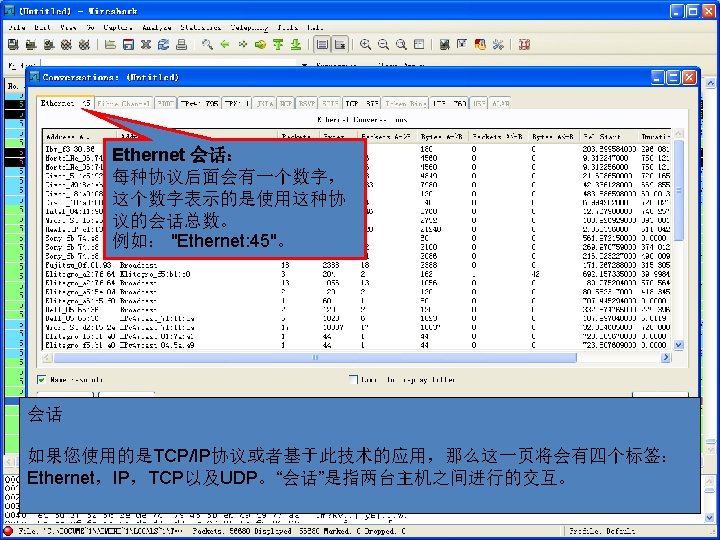Click the Reload capture file icon
Viewport: 720px width, 540px height.
point(163,45)
